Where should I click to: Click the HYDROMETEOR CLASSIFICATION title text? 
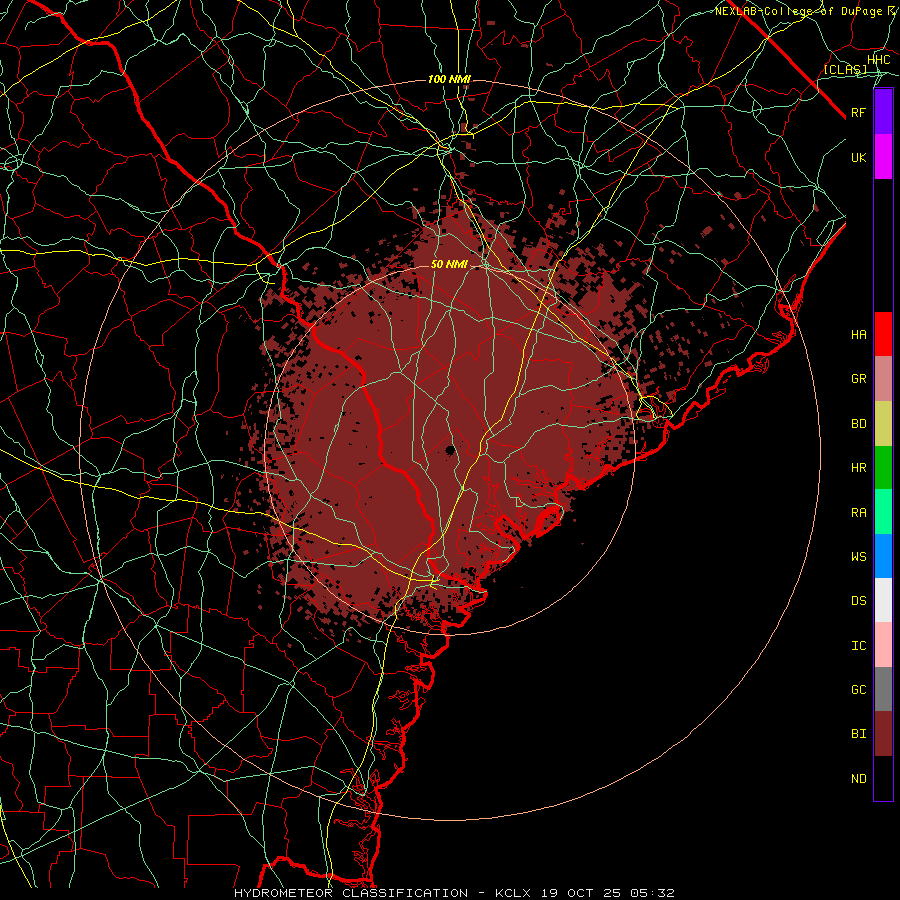351,893
